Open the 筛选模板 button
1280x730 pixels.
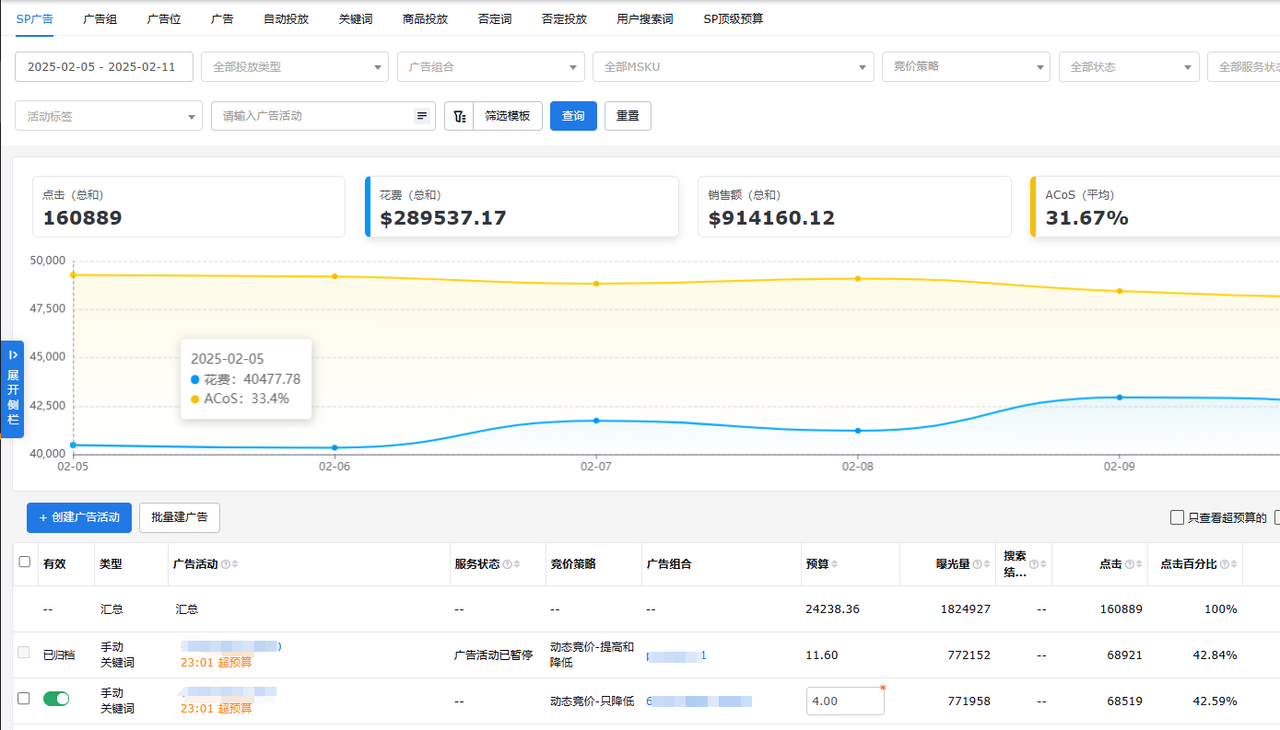pos(508,116)
